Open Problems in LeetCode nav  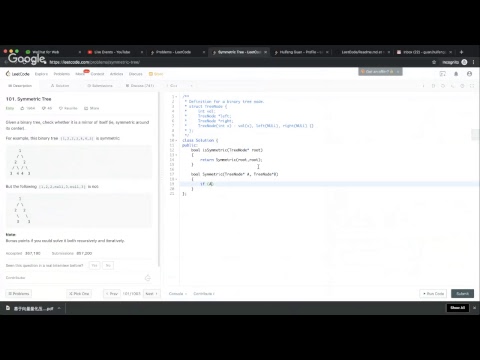tap(62, 74)
